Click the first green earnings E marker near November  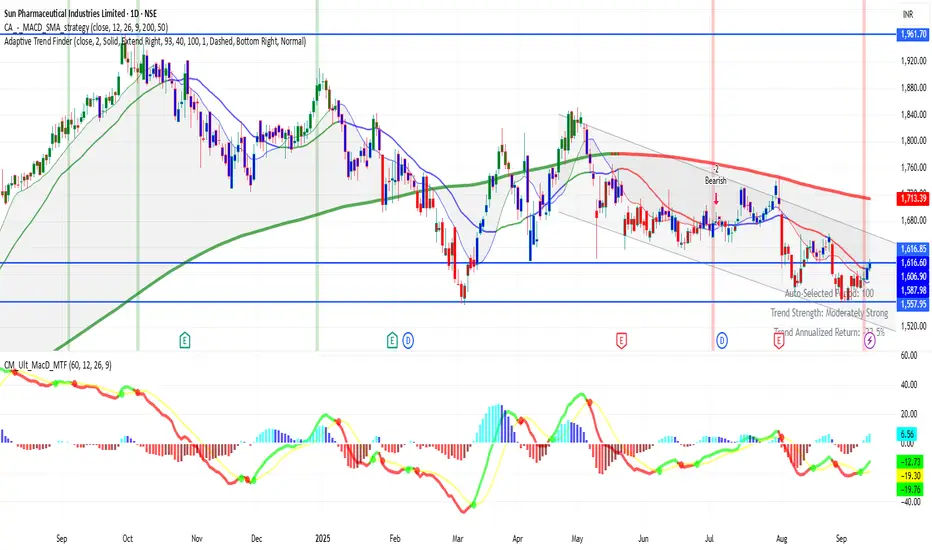point(185,340)
